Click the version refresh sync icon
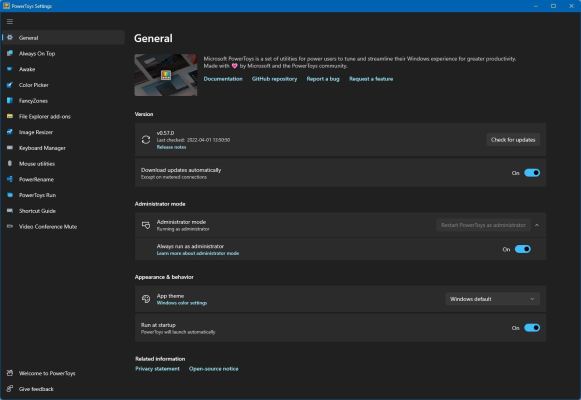The width and height of the screenshot is (581, 400). coord(146,140)
